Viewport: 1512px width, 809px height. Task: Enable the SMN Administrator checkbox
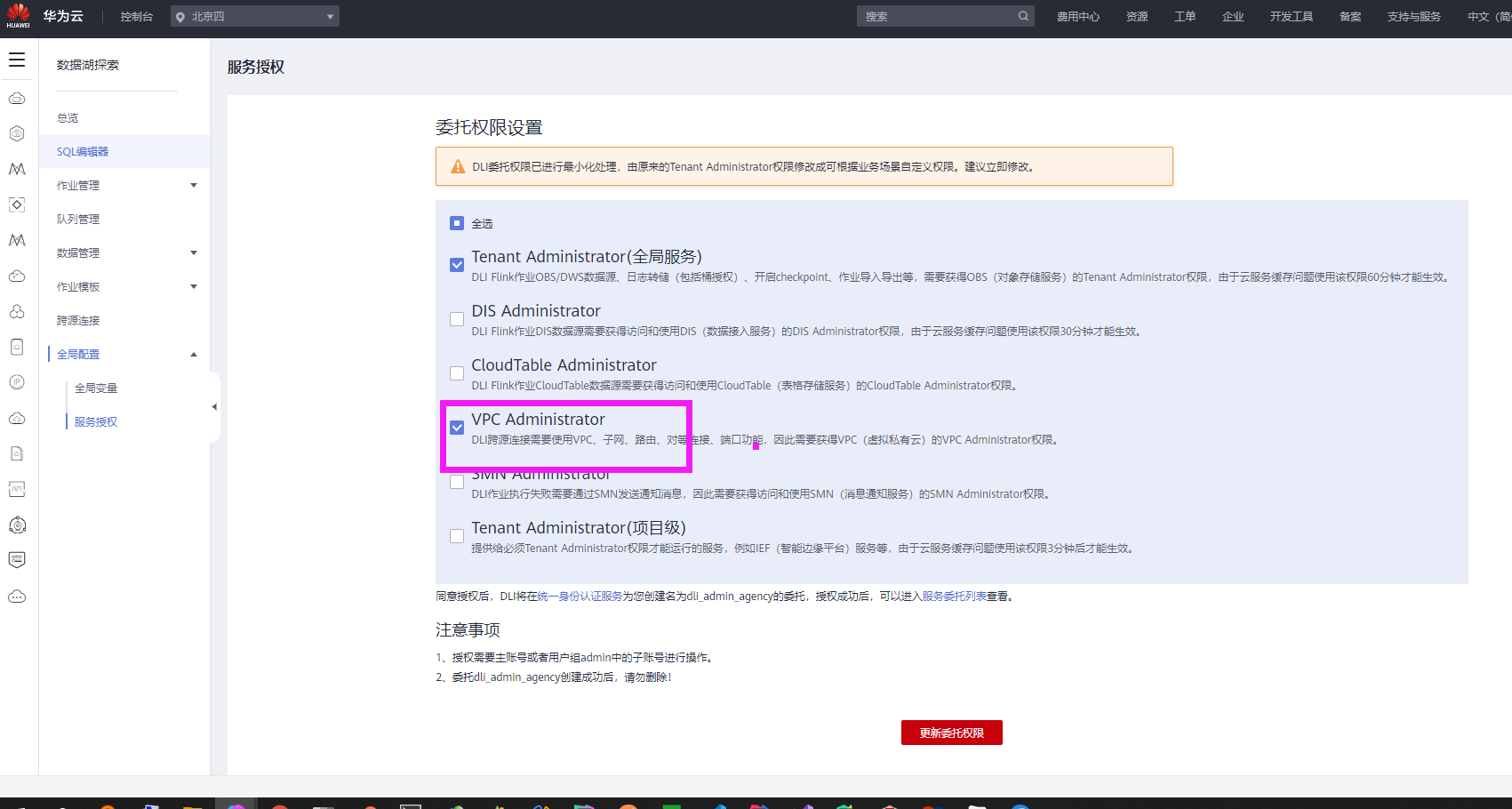pos(457,482)
